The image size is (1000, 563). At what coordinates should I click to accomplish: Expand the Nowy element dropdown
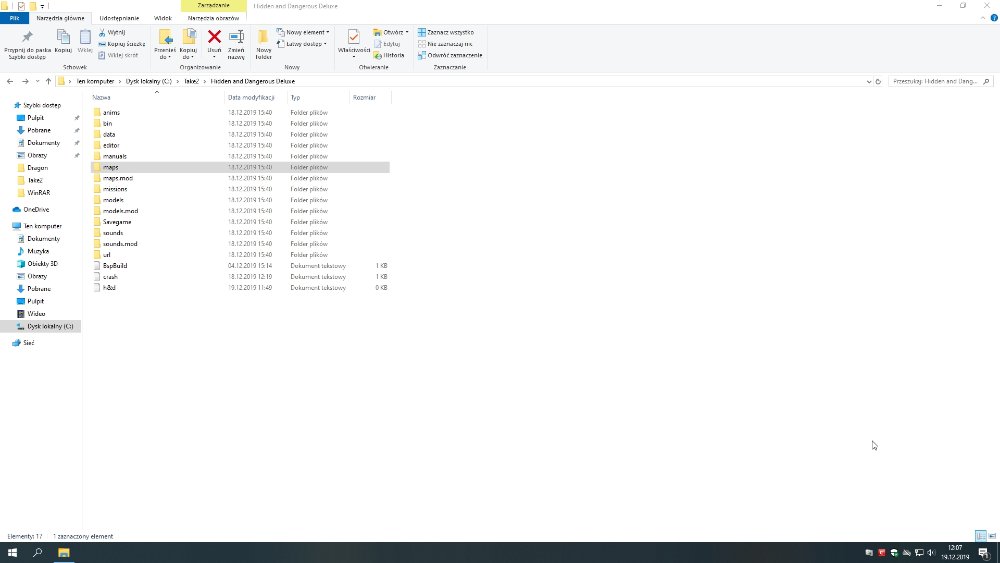(304, 32)
